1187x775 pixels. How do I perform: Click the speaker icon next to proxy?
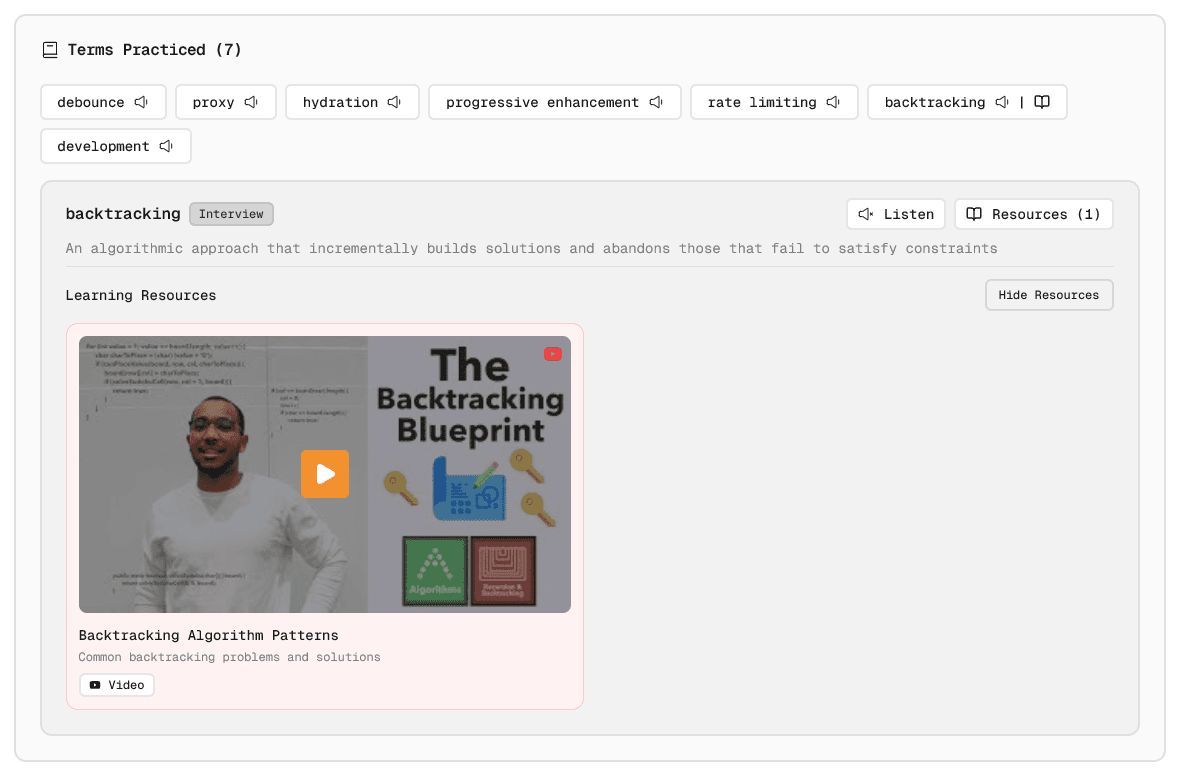pyautogui.click(x=251, y=102)
